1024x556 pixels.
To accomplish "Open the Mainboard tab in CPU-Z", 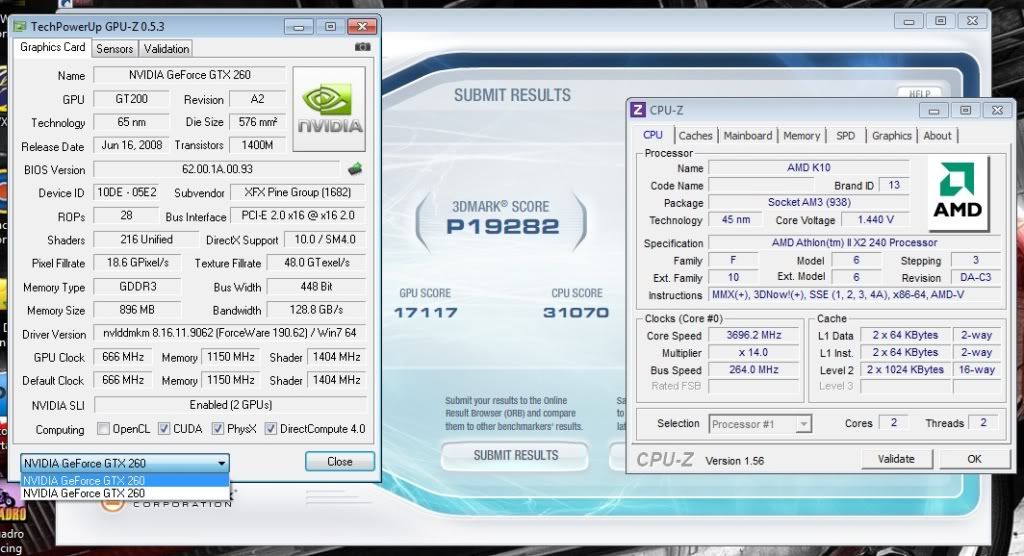I will 748,136.
